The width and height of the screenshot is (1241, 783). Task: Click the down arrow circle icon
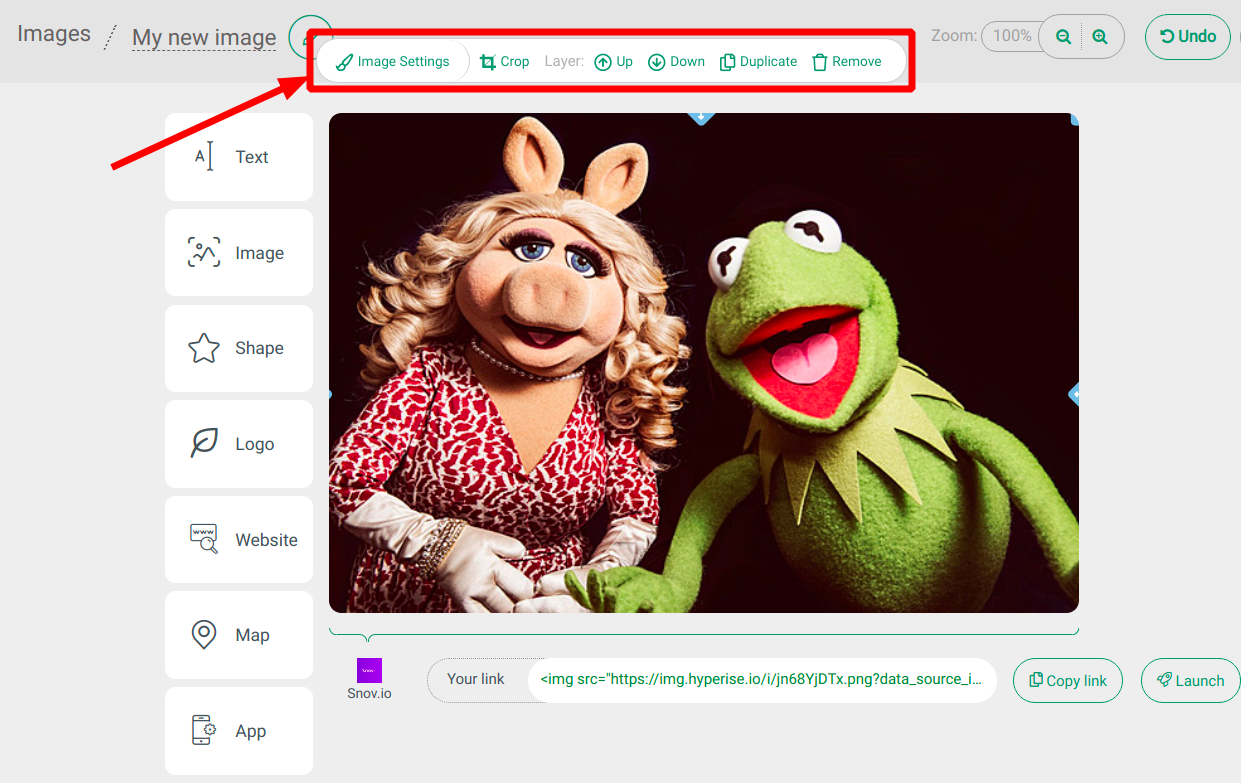pyautogui.click(x=657, y=62)
